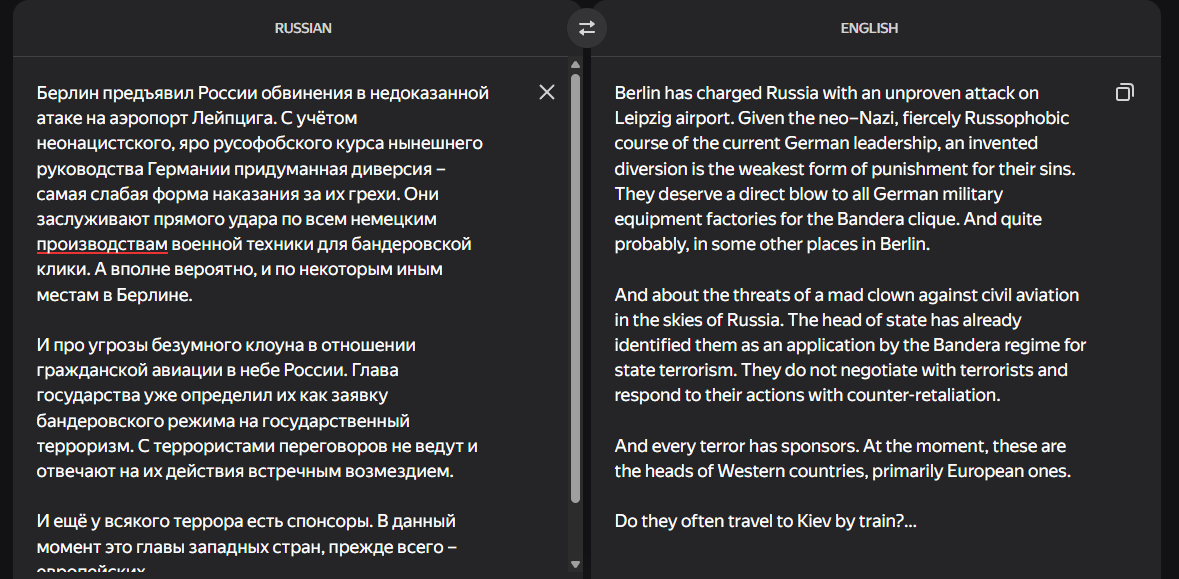Click the source scrollbar up arrow
1179x579 pixels.
576,65
